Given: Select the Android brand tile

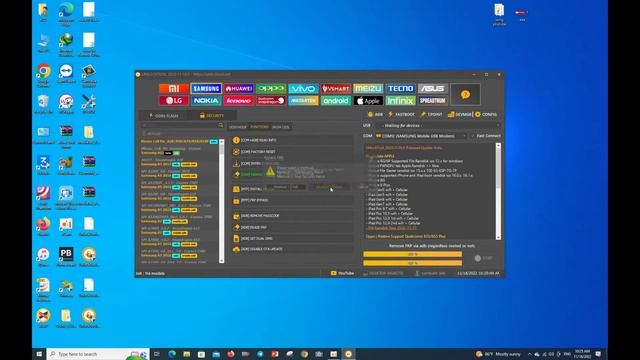Looking at the screenshot, I should 336,100.
